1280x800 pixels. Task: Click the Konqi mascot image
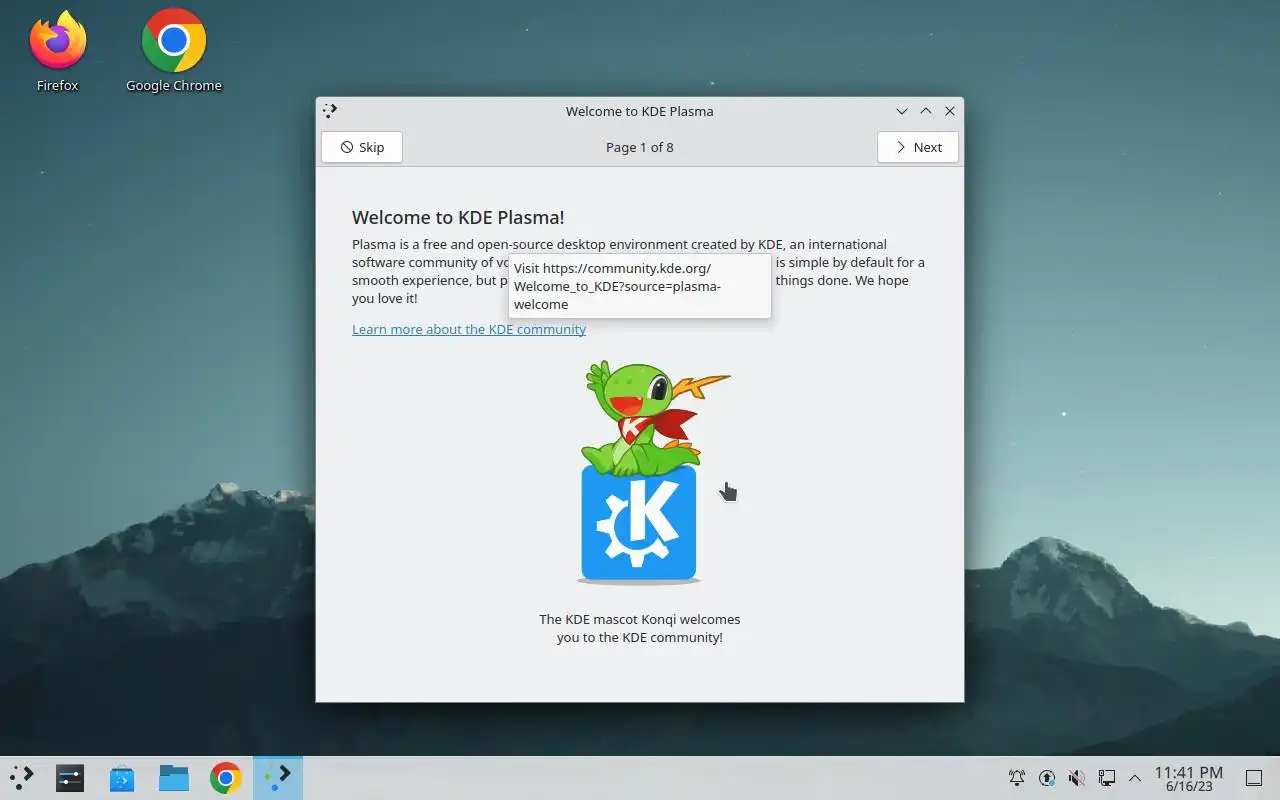click(640, 472)
